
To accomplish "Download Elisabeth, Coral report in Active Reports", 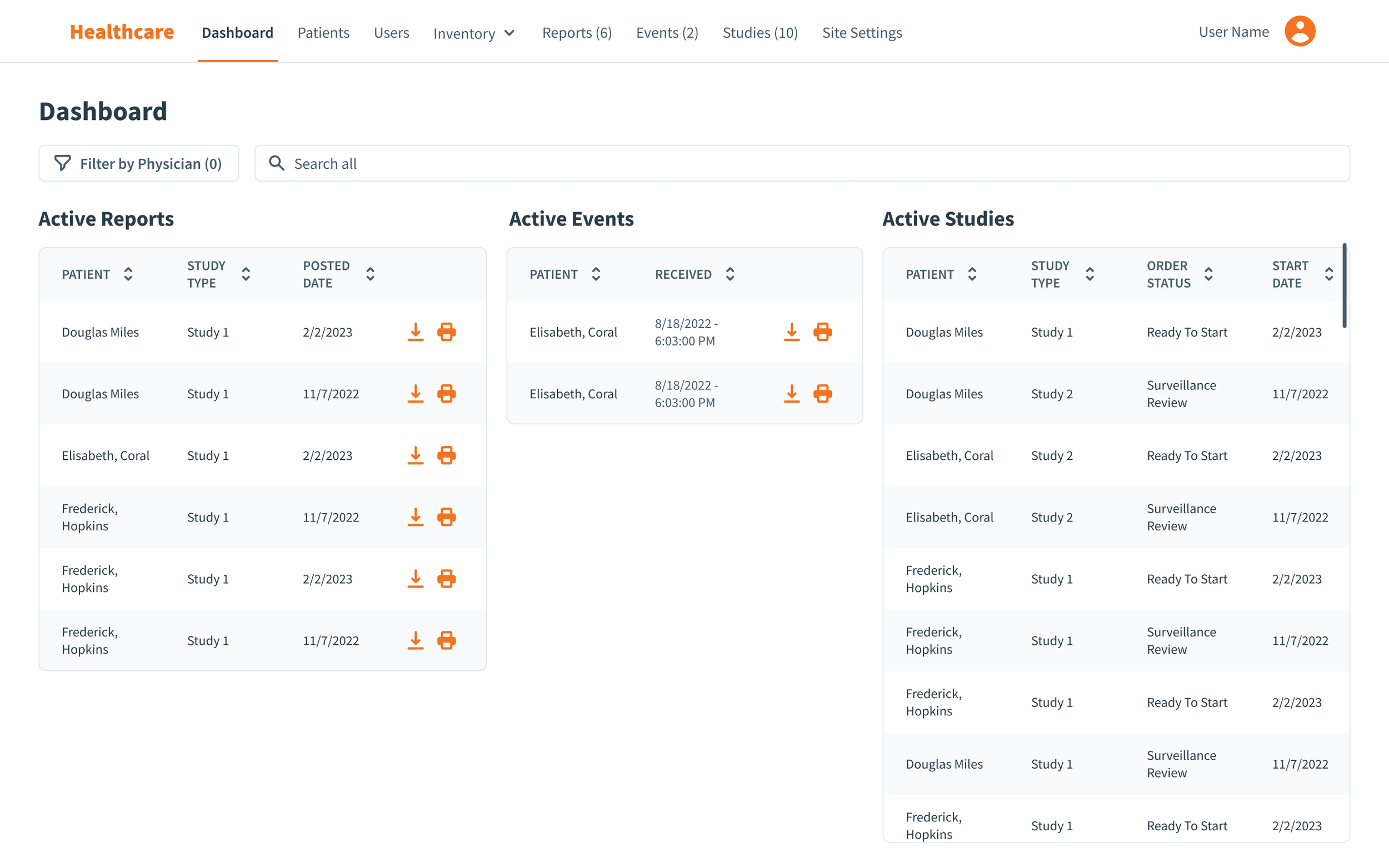I will (x=415, y=455).
